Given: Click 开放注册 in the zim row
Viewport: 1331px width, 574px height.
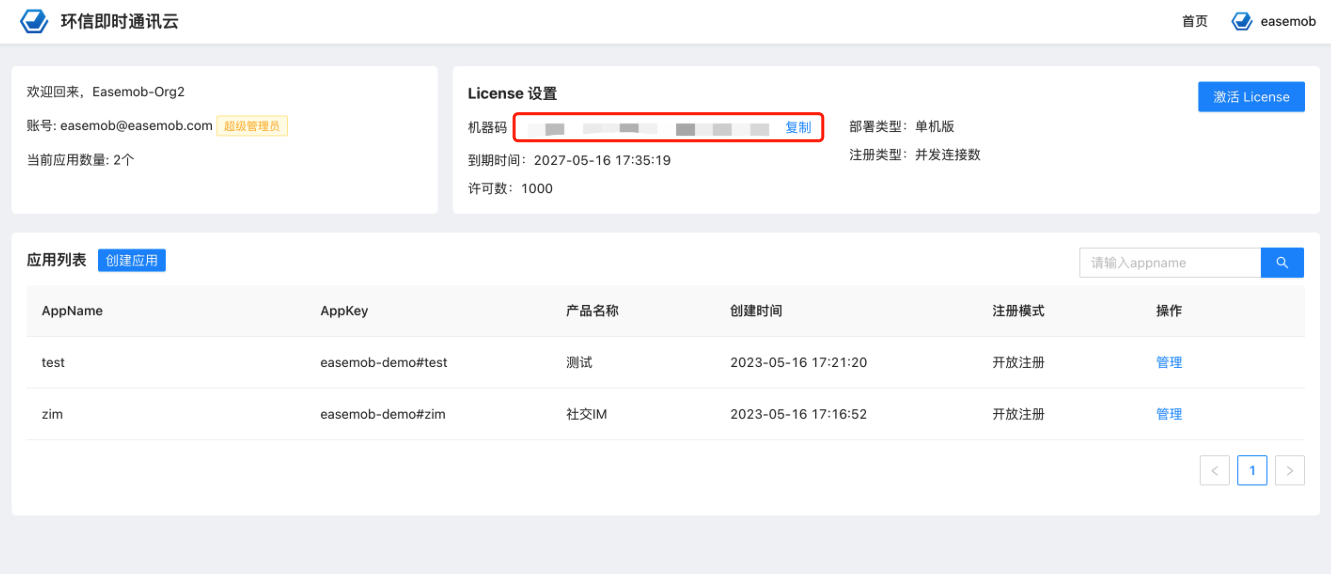Looking at the screenshot, I should point(1018,414).
